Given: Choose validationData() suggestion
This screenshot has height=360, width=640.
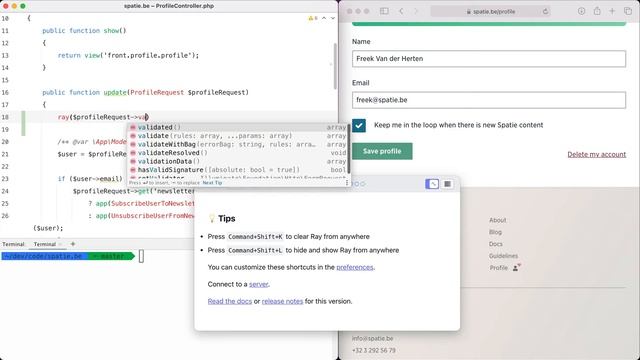Looking at the screenshot, I should click(238, 162).
